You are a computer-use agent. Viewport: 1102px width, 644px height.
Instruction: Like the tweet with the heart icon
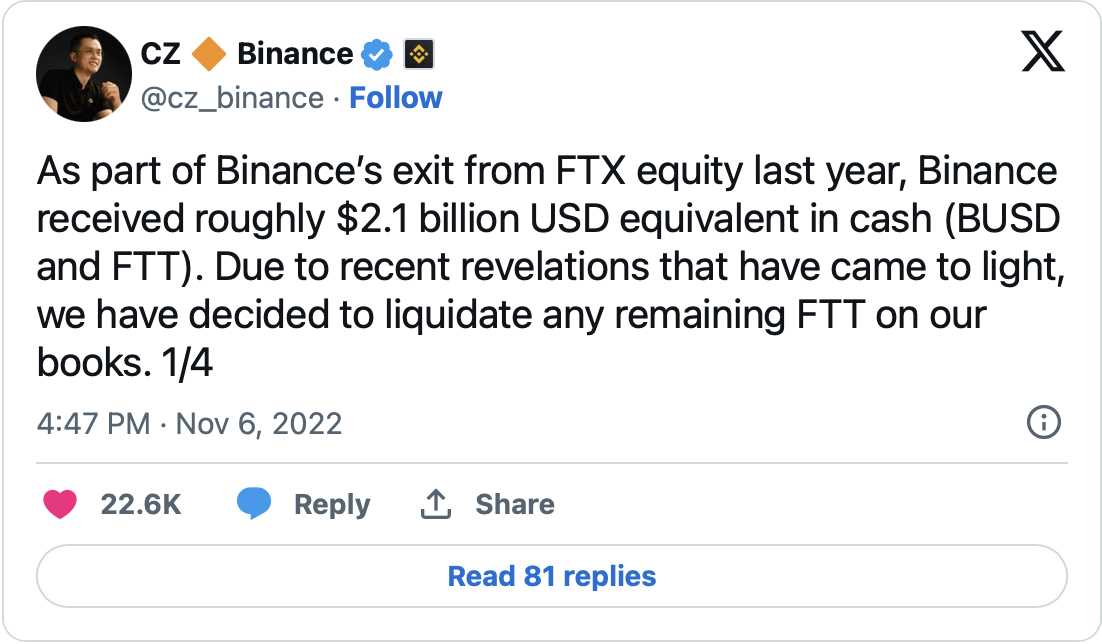click(x=60, y=504)
